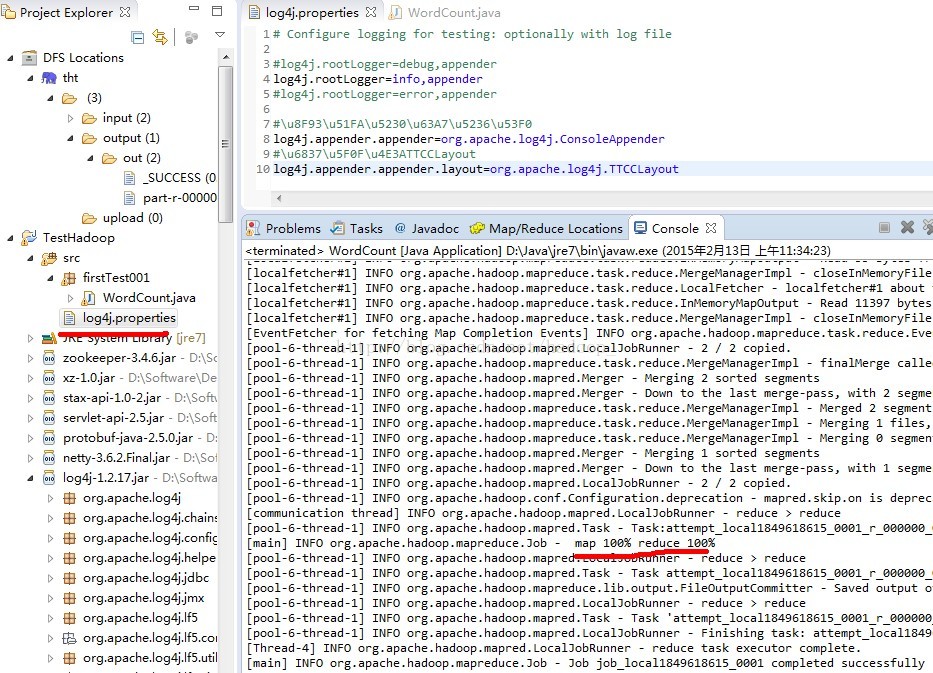Expand the WordCount.java tree node
This screenshot has height=673, width=933.
(70, 298)
